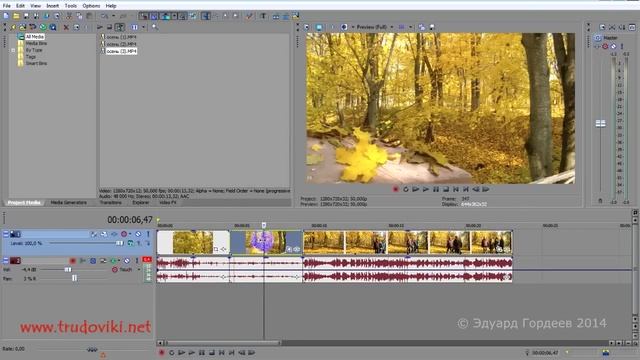Image resolution: width=640 pixels, height=360 pixels.
Task: Click Video Preview on External Monitor icon
Action: pyautogui.click(x=319, y=27)
